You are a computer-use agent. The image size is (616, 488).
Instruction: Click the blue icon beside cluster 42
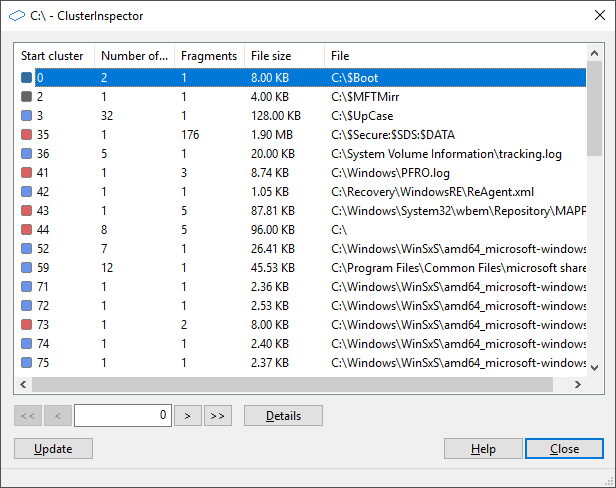(x=26, y=191)
